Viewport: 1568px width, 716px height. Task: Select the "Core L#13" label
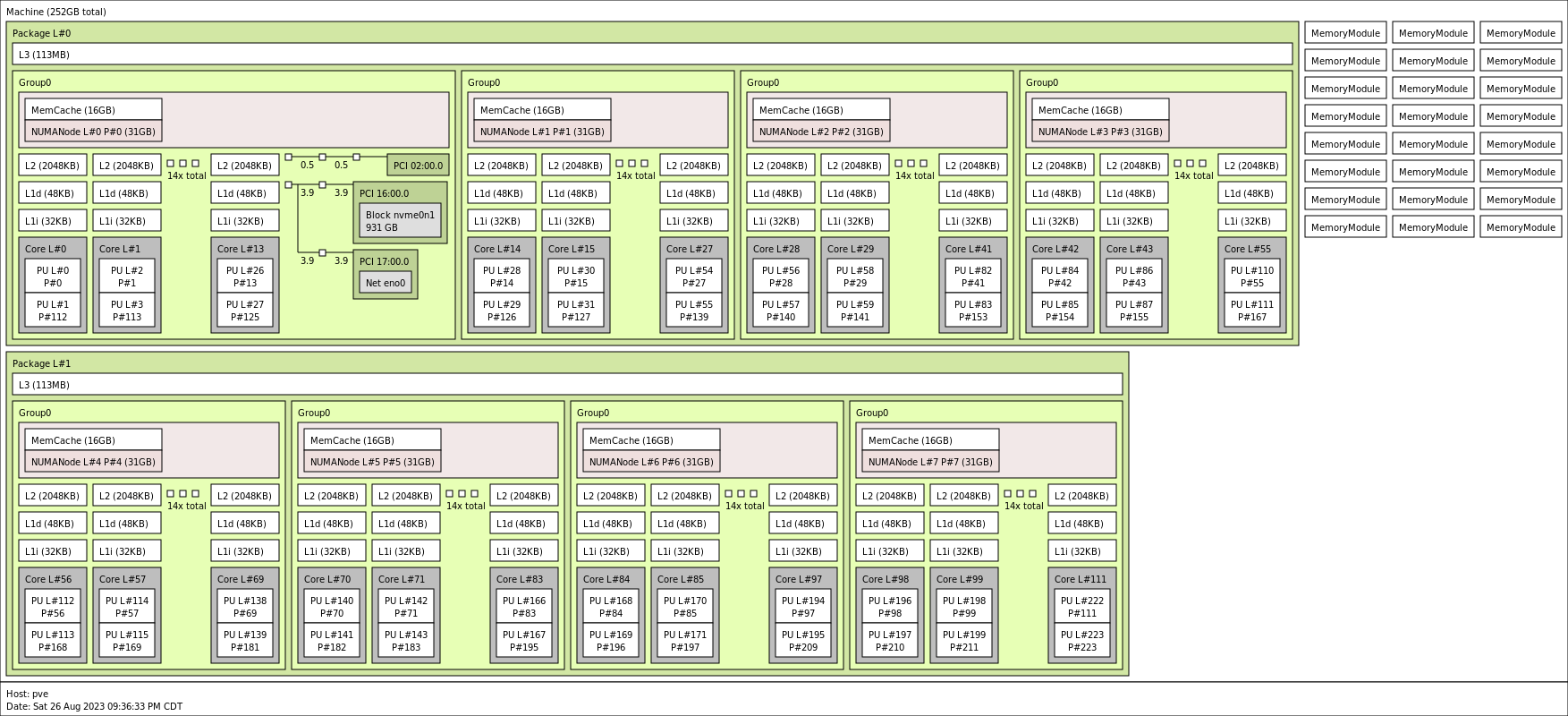coord(241,250)
